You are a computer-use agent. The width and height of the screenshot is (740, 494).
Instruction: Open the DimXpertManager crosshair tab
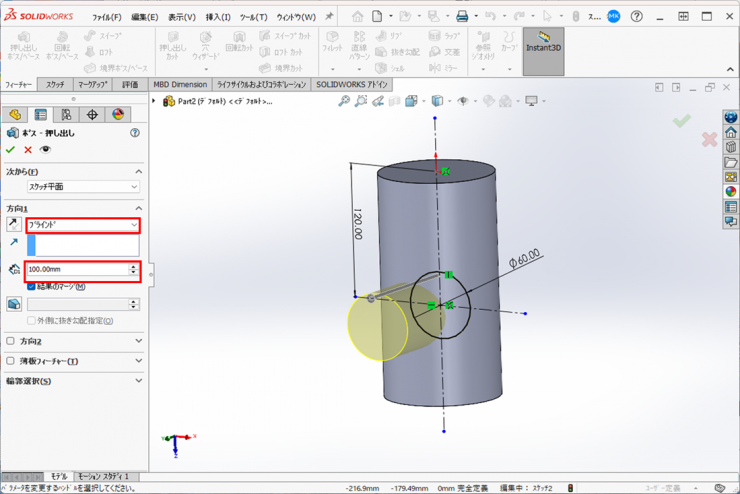[92, 115]
